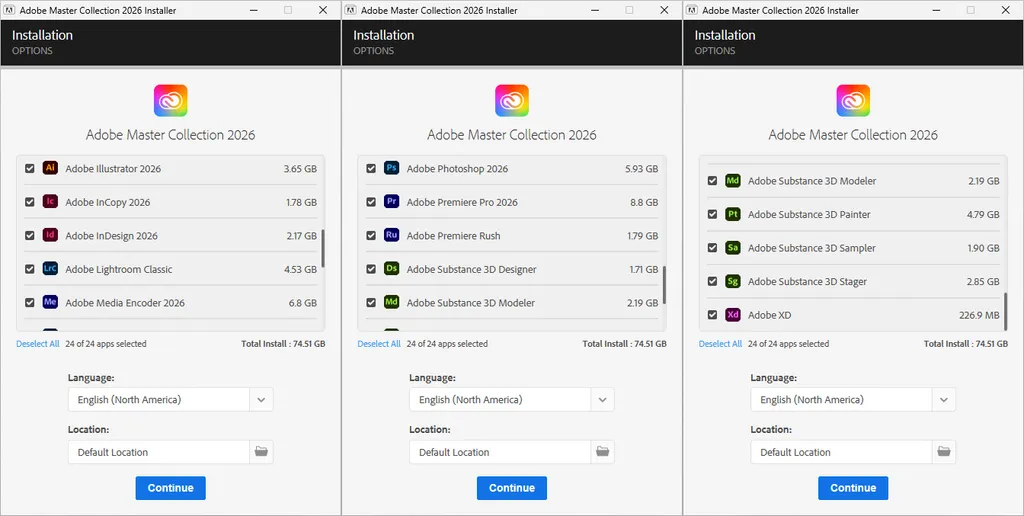
Task: Click the Photoshop 2026 Ps icon
Action: 392,168
